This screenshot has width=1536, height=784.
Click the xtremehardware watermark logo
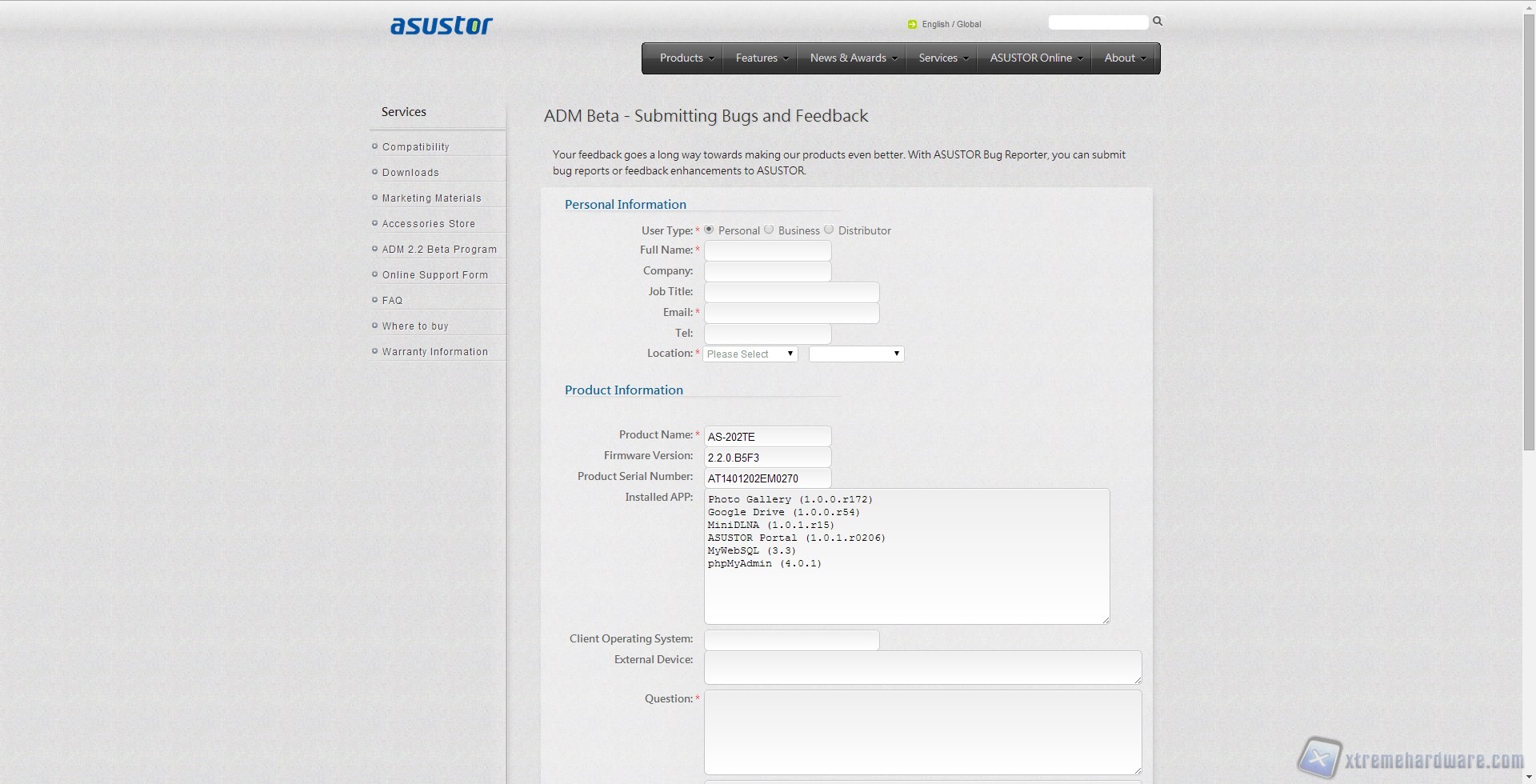[1318, 758]
